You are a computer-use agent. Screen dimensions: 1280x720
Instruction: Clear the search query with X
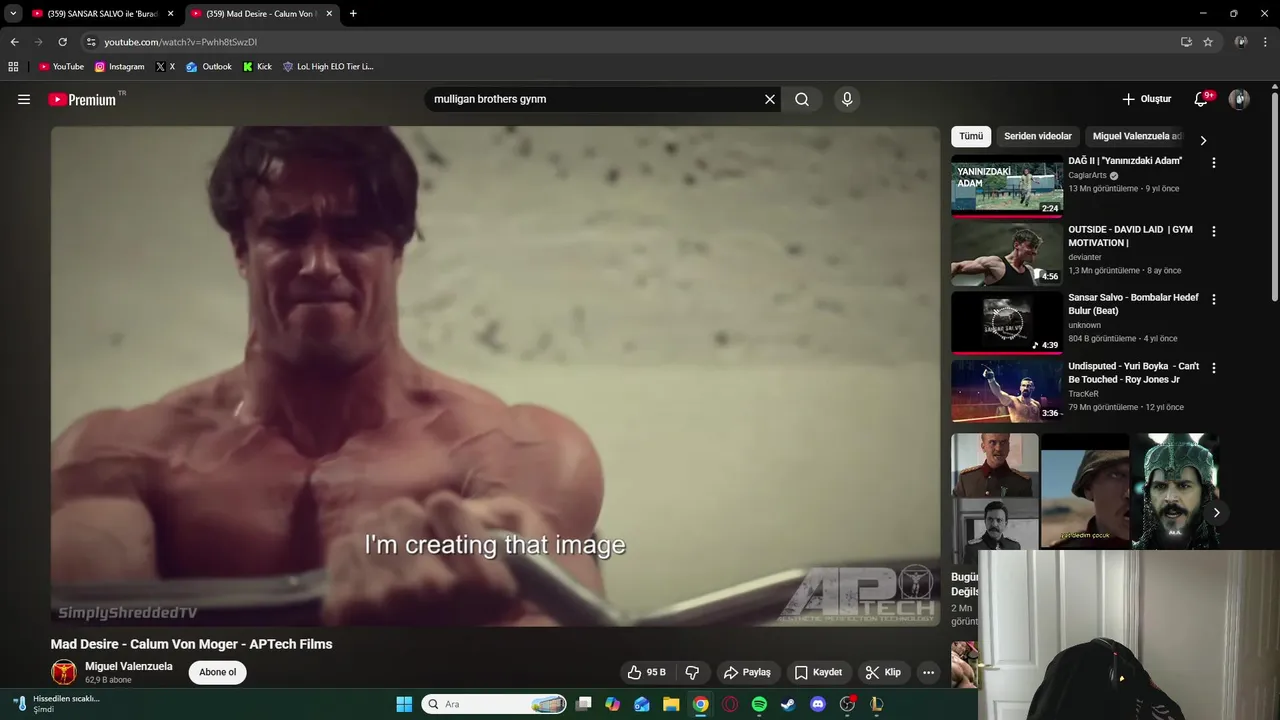(x=770, y=99)
